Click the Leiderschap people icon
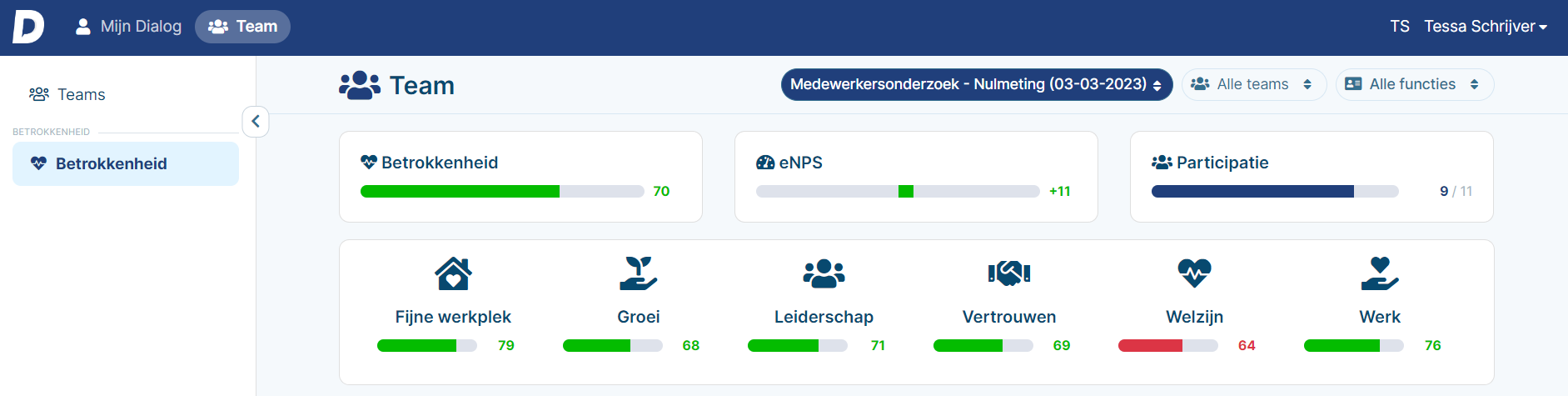This screenshot has width=1568, height=396. tap(824, 273)
